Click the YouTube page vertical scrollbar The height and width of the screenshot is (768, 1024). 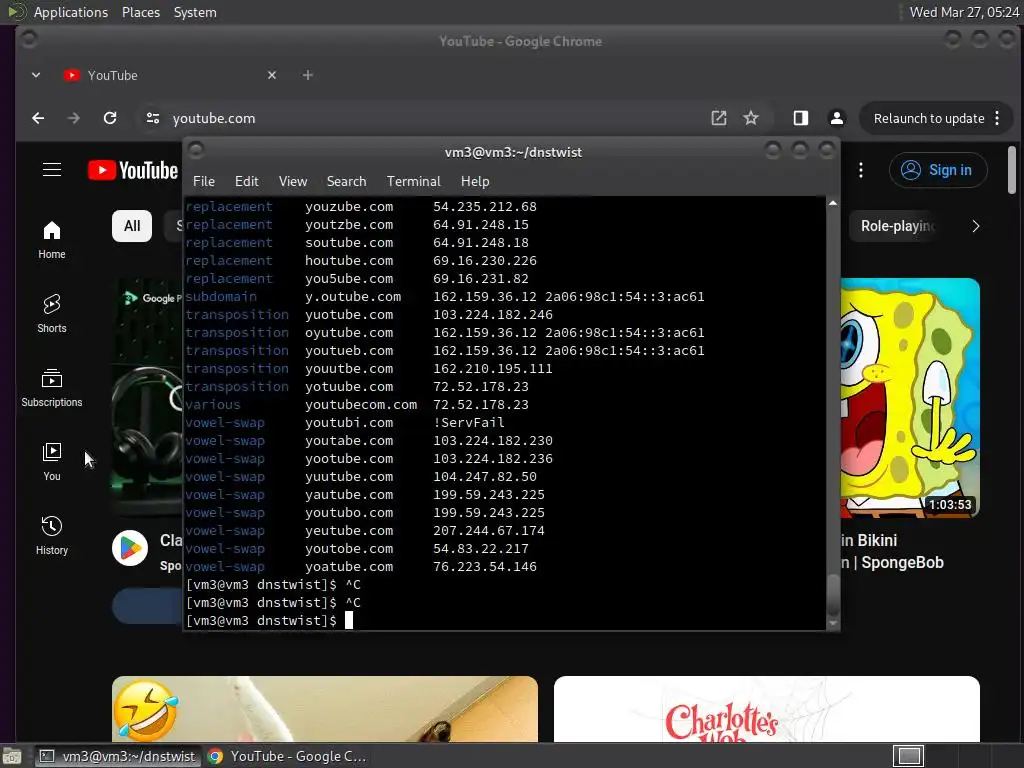(1012, 170)
